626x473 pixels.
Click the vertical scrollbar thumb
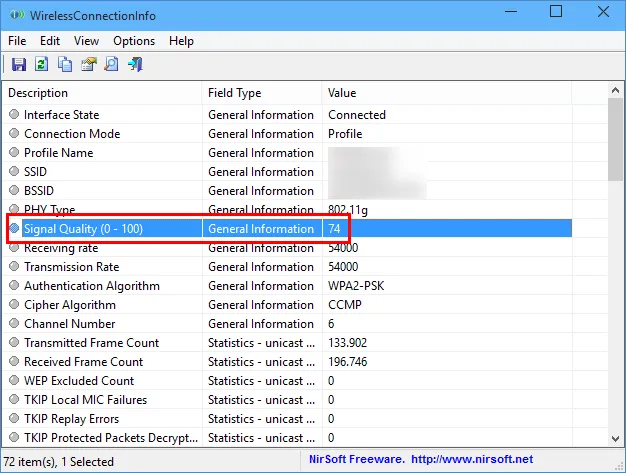615,139
